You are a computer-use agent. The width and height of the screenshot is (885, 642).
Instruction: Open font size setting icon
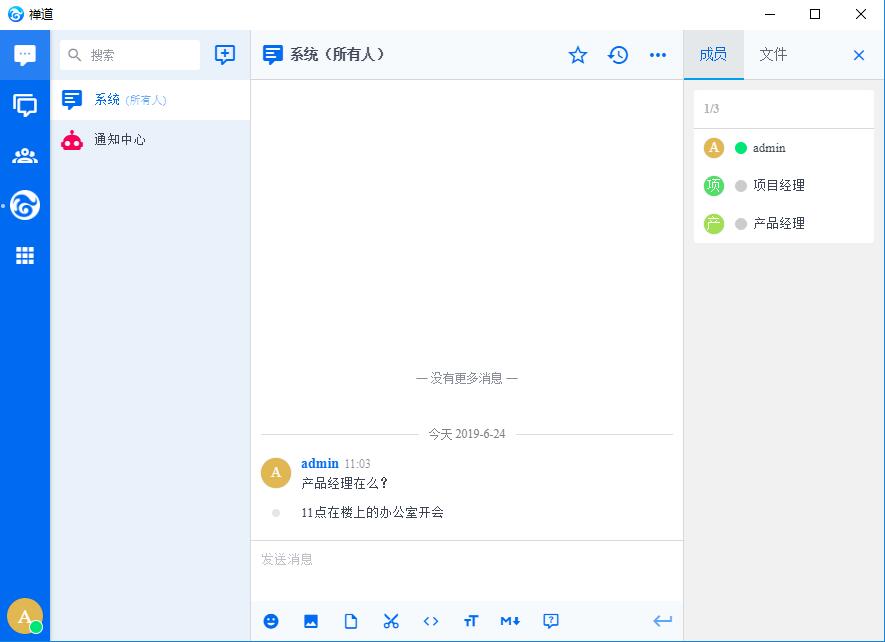[471, 621]
